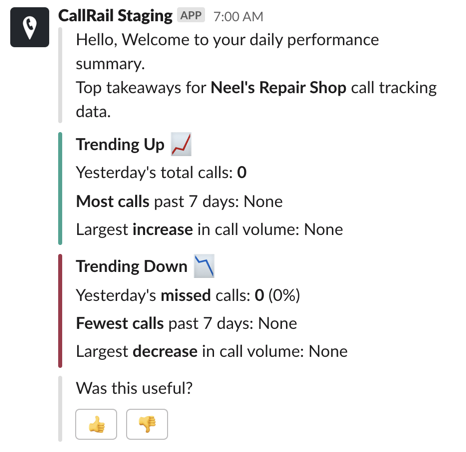Click the green attachment color bar
Viewport: 466px width, 452px height.
(x=60, y=188)
